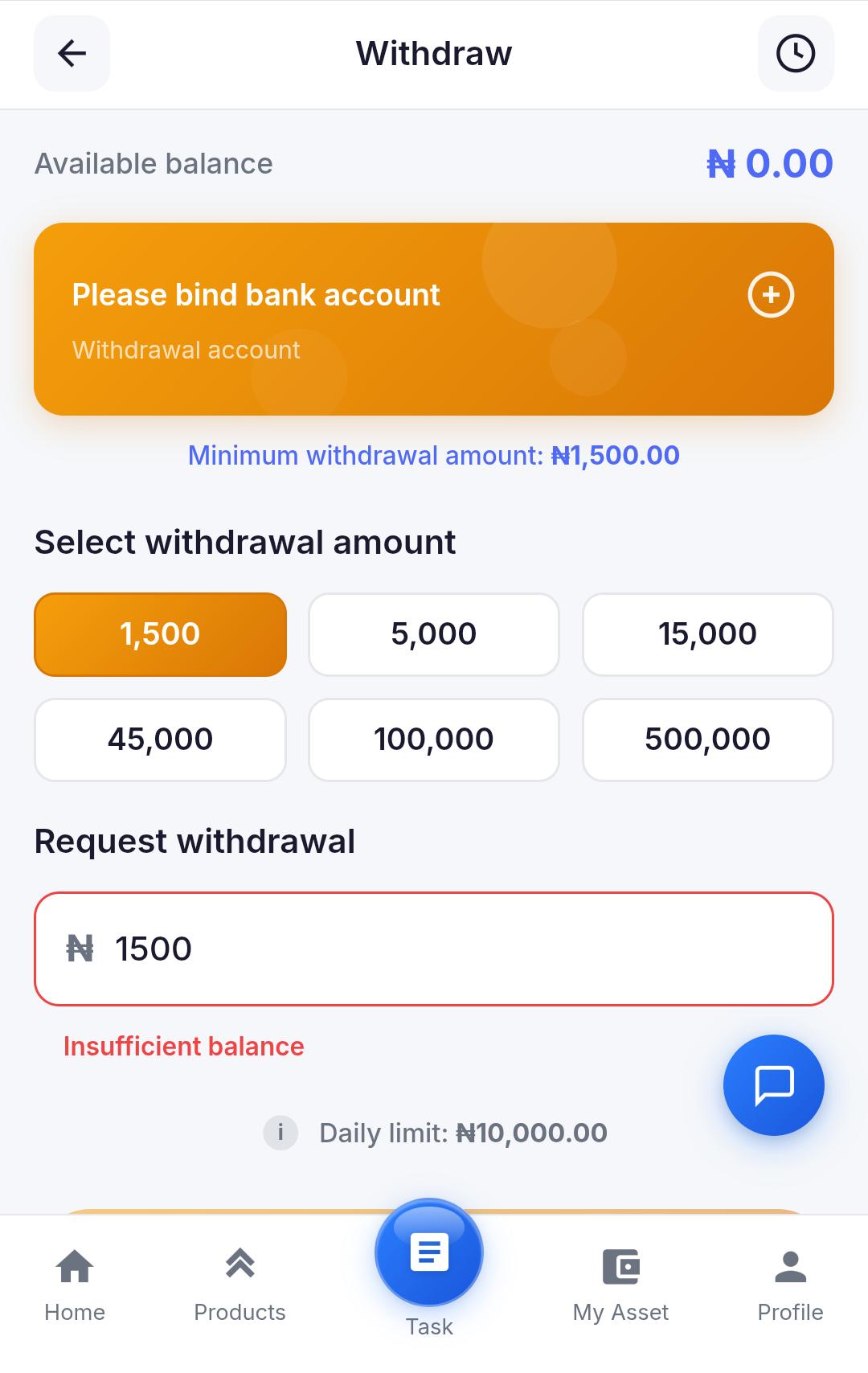This screenshot has height=1373, width=868.
Task: Open Profile from the person icon
Action: [x=791, y=1266]
